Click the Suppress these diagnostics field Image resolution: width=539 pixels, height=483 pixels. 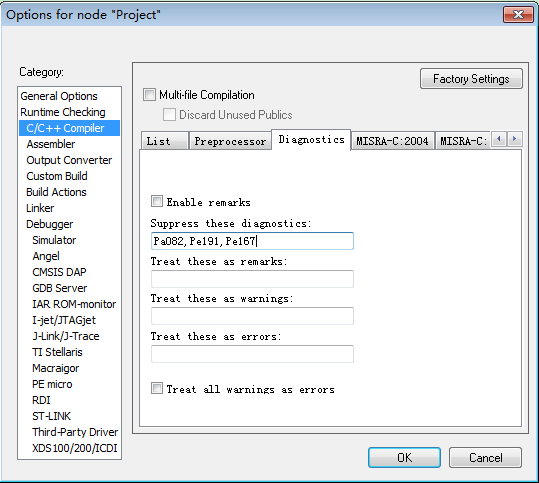click(x=252, y=241)
